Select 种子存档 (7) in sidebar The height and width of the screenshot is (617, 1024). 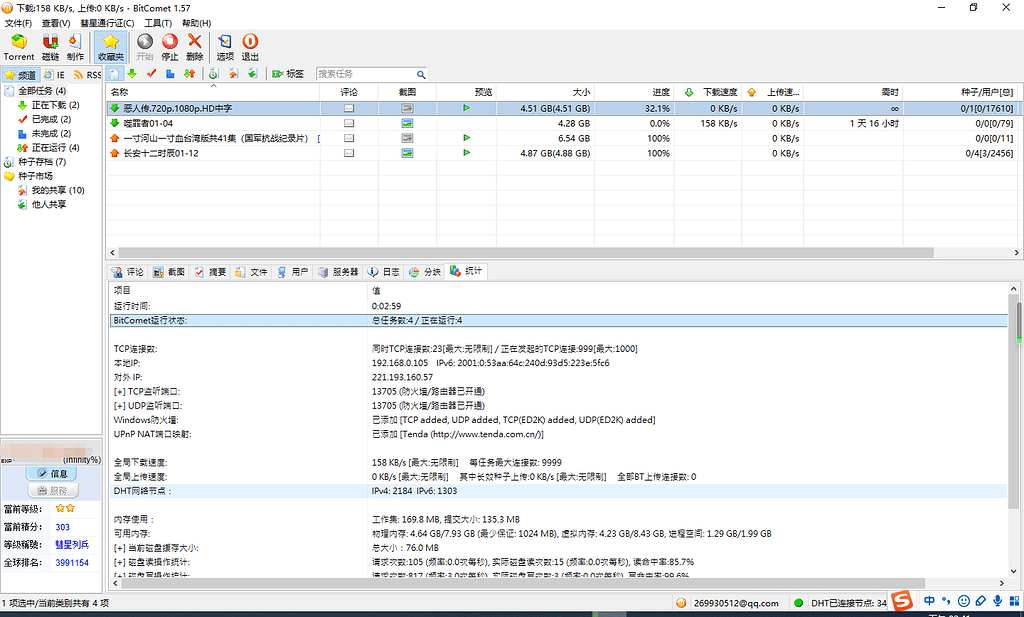(42, 162)
